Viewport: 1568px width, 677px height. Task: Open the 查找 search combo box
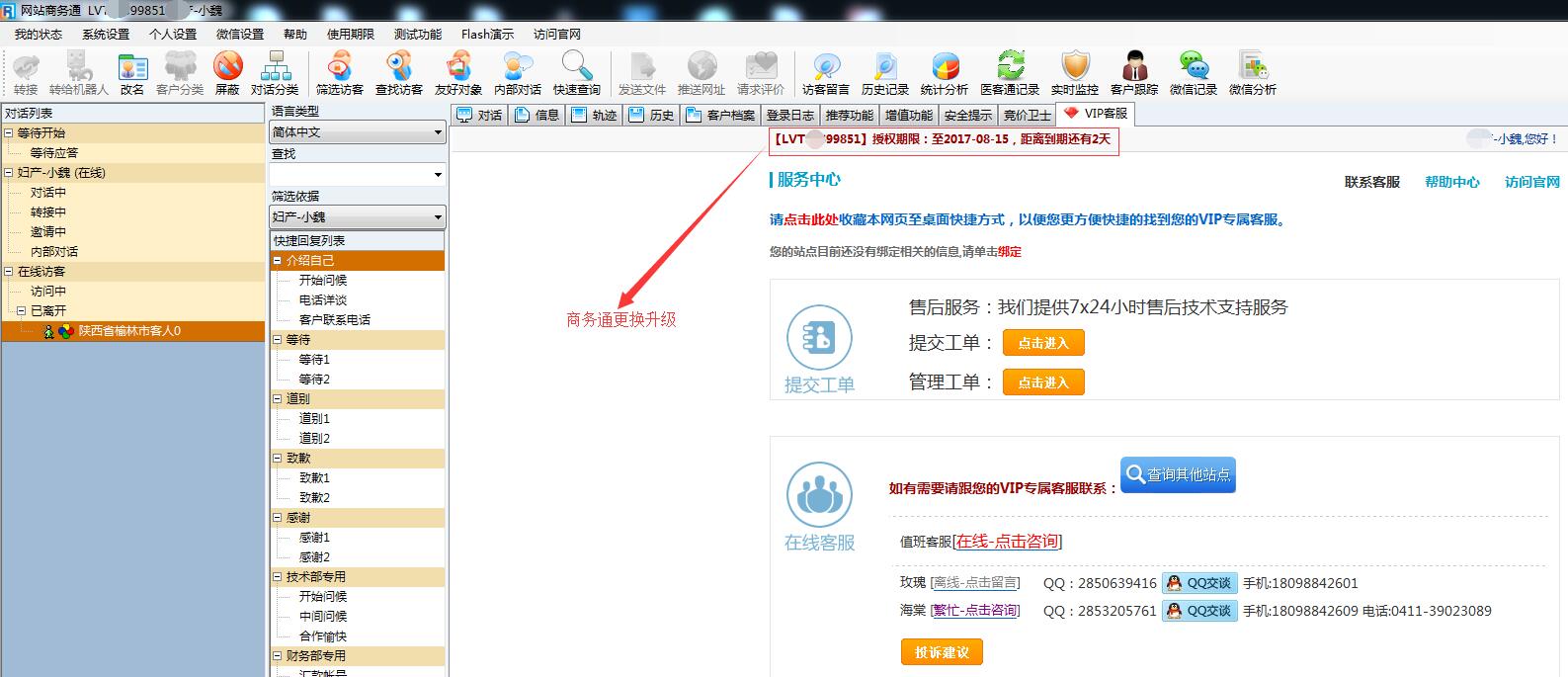coord(357,174)
